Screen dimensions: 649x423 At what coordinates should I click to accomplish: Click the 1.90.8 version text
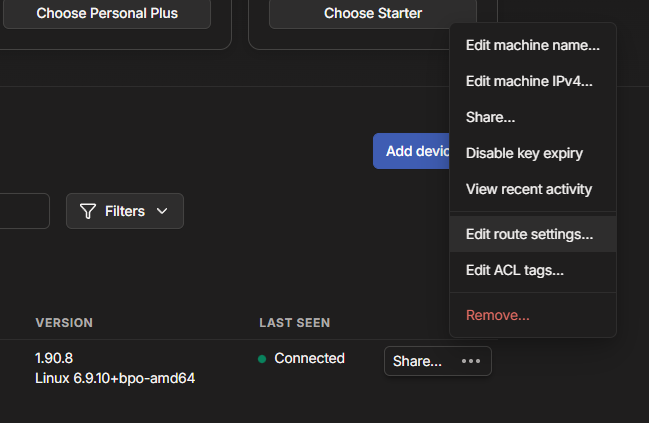pos(54,358)
